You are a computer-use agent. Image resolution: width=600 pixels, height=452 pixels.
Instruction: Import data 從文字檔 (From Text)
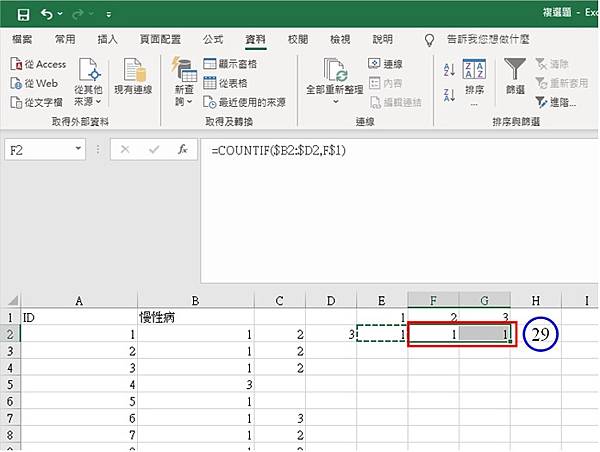coord(37,102)
